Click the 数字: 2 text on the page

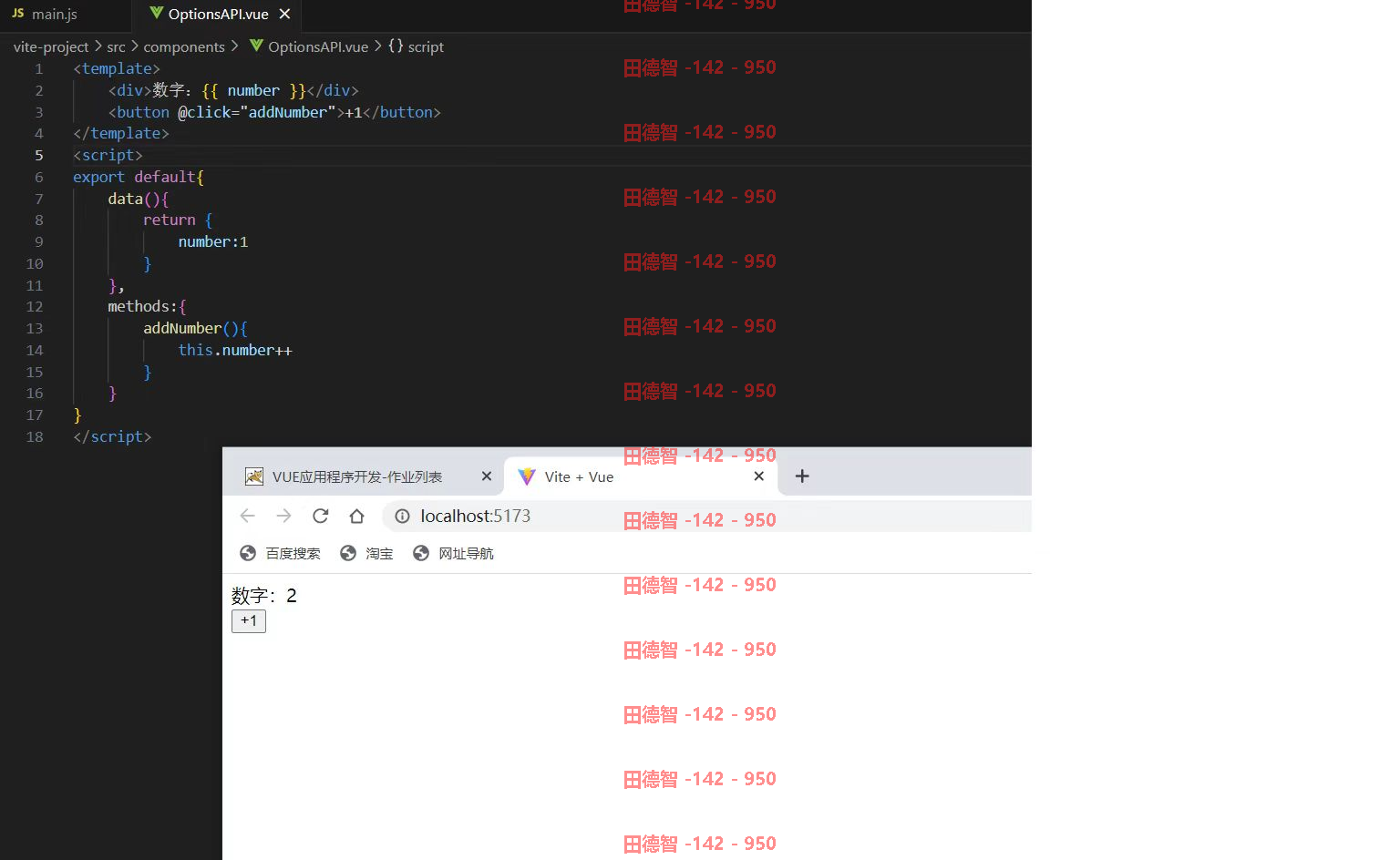(x=264, y=596)
